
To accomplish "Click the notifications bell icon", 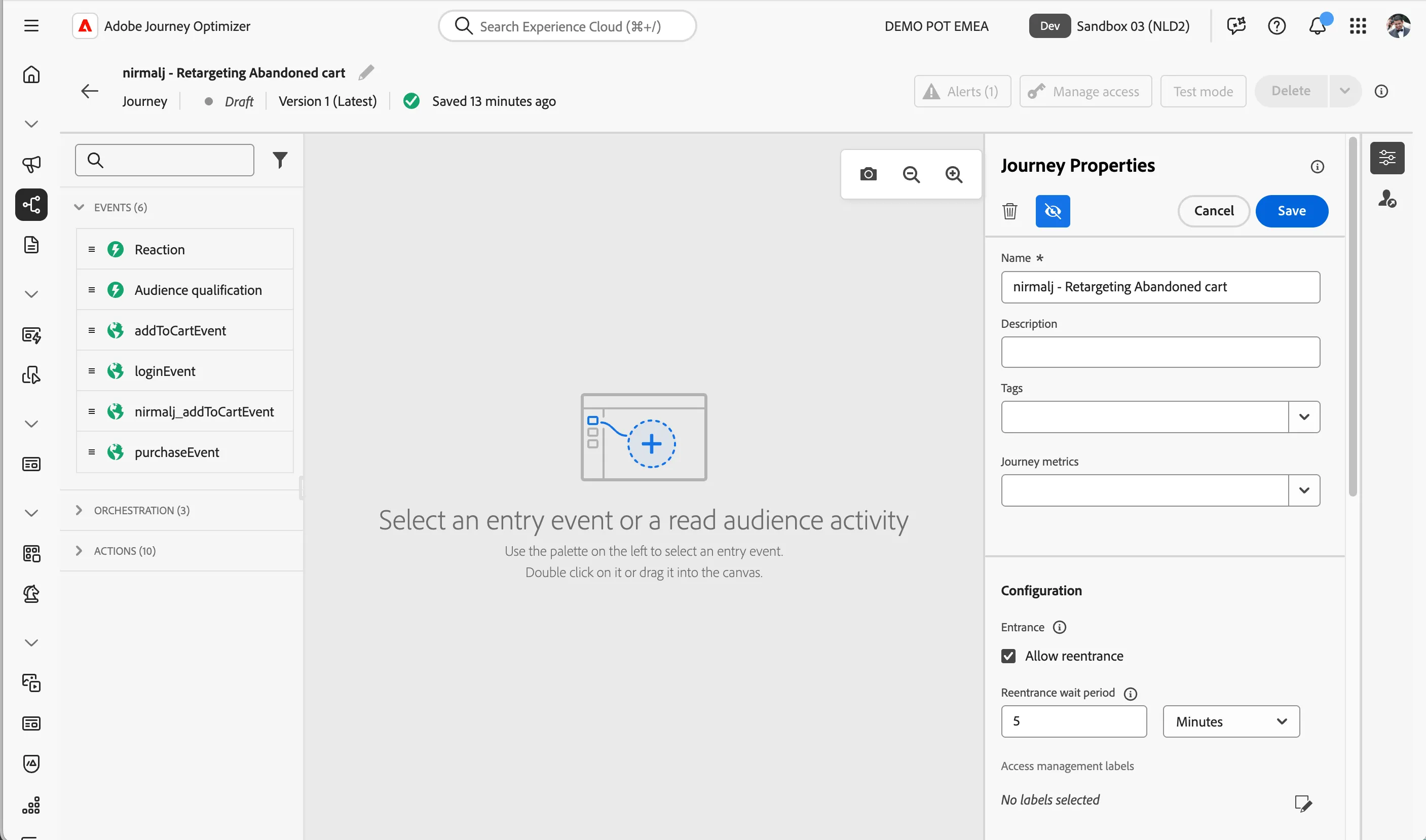I will coord(1317,26).
